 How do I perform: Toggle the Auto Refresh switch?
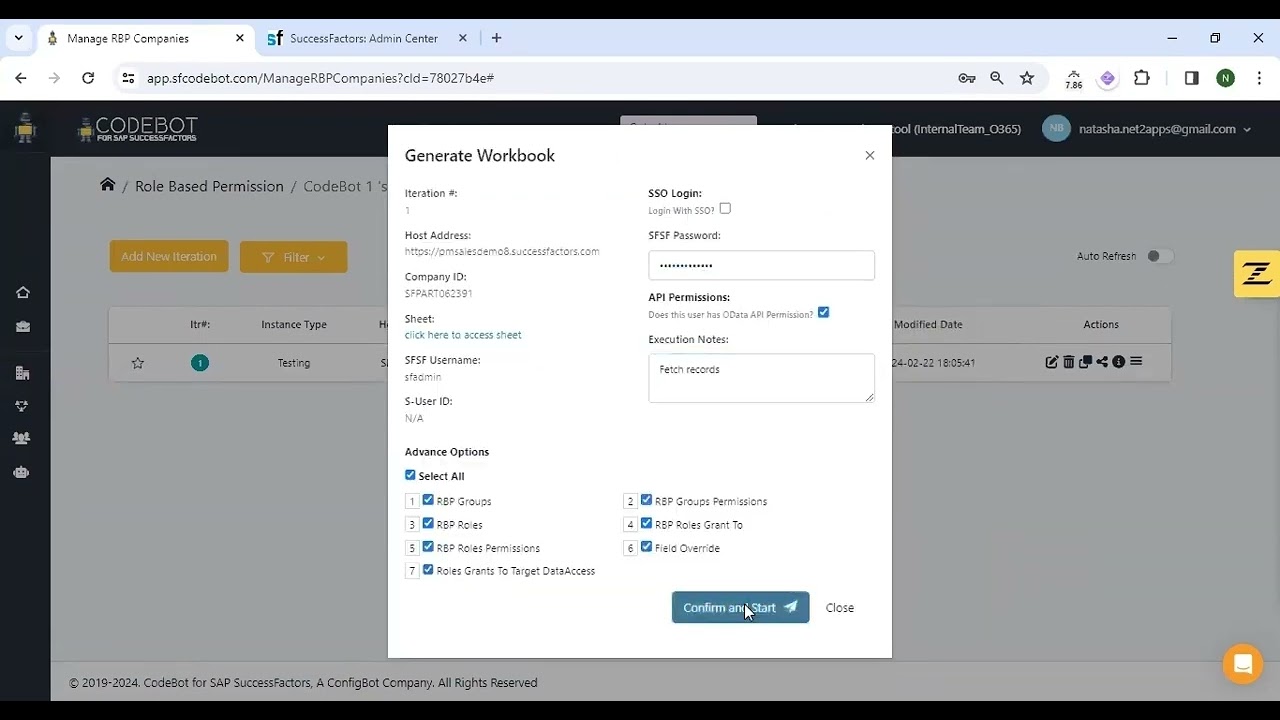tap(1158, 256)
